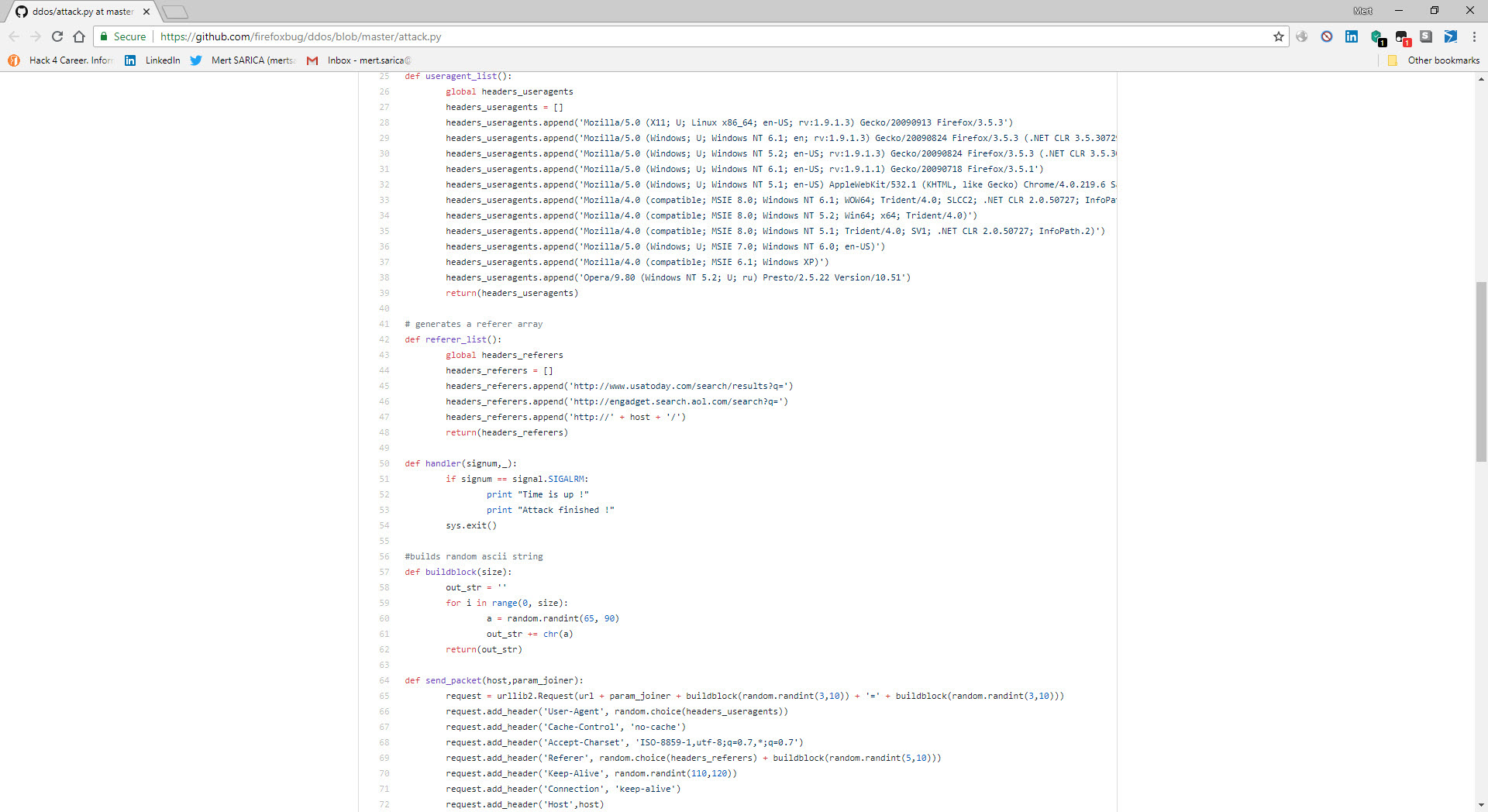This screenshot has height=812, width=1488.
Task: Select line number 64
Action: coord(384,680)
